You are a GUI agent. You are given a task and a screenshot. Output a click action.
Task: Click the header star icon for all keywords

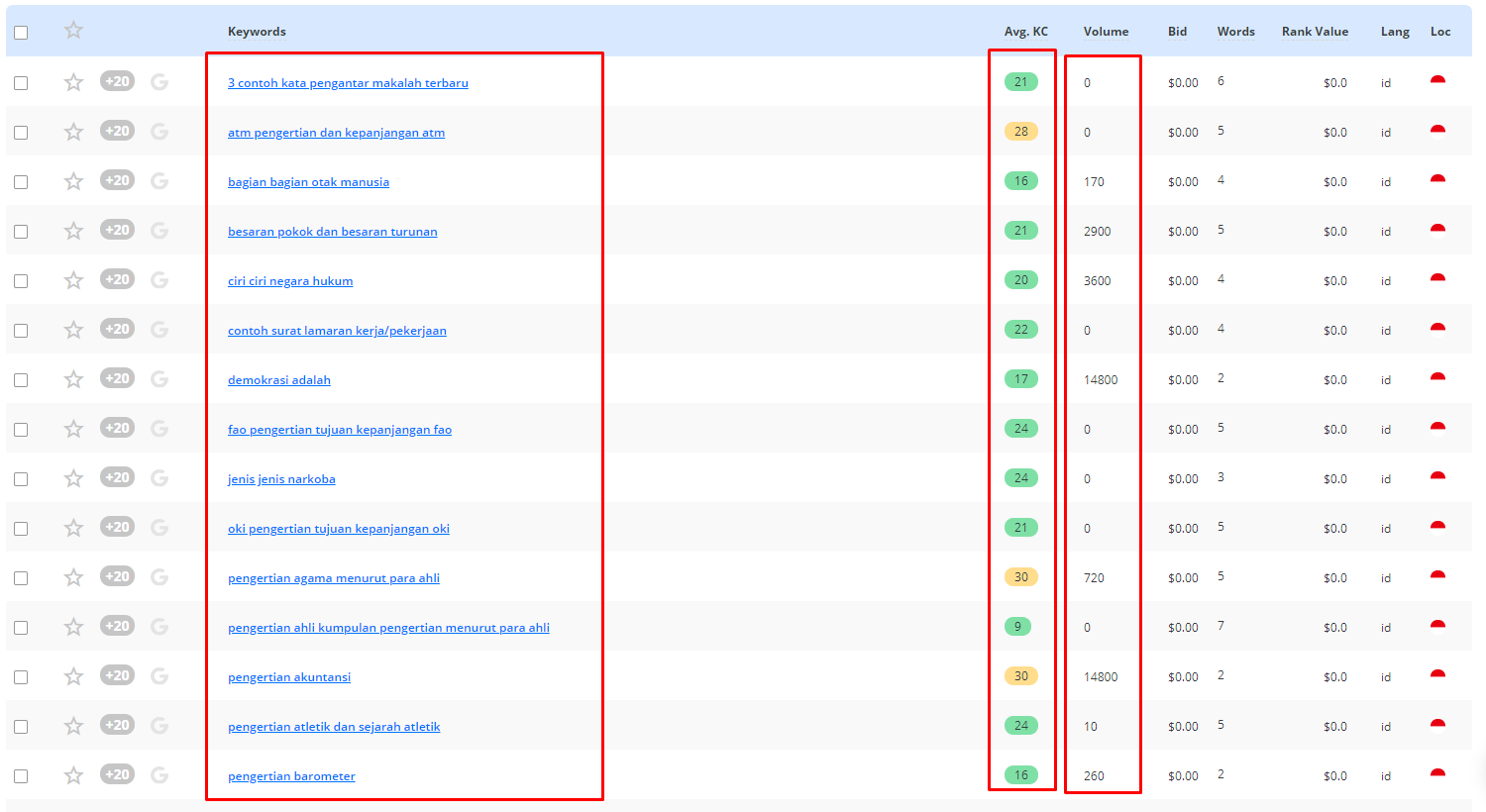73,31
